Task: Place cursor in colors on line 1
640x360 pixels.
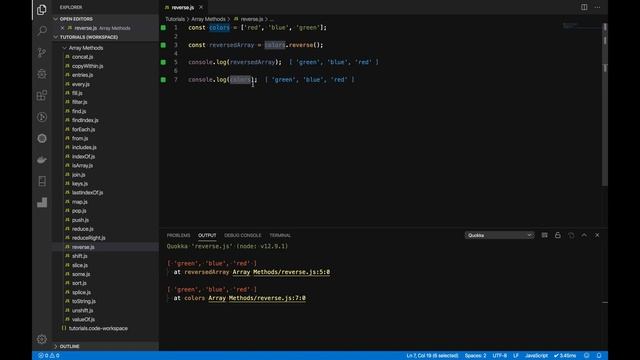Action: pyautogui.click(x=220, y=28)
